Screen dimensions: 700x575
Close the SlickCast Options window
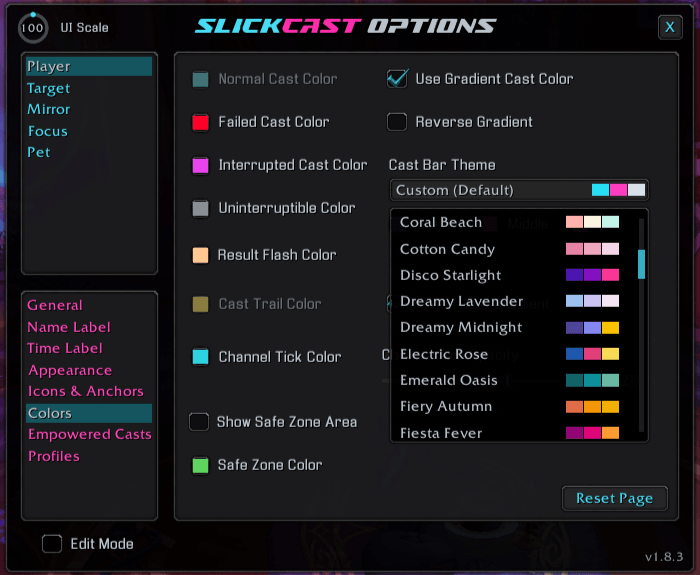click(670, 27)
